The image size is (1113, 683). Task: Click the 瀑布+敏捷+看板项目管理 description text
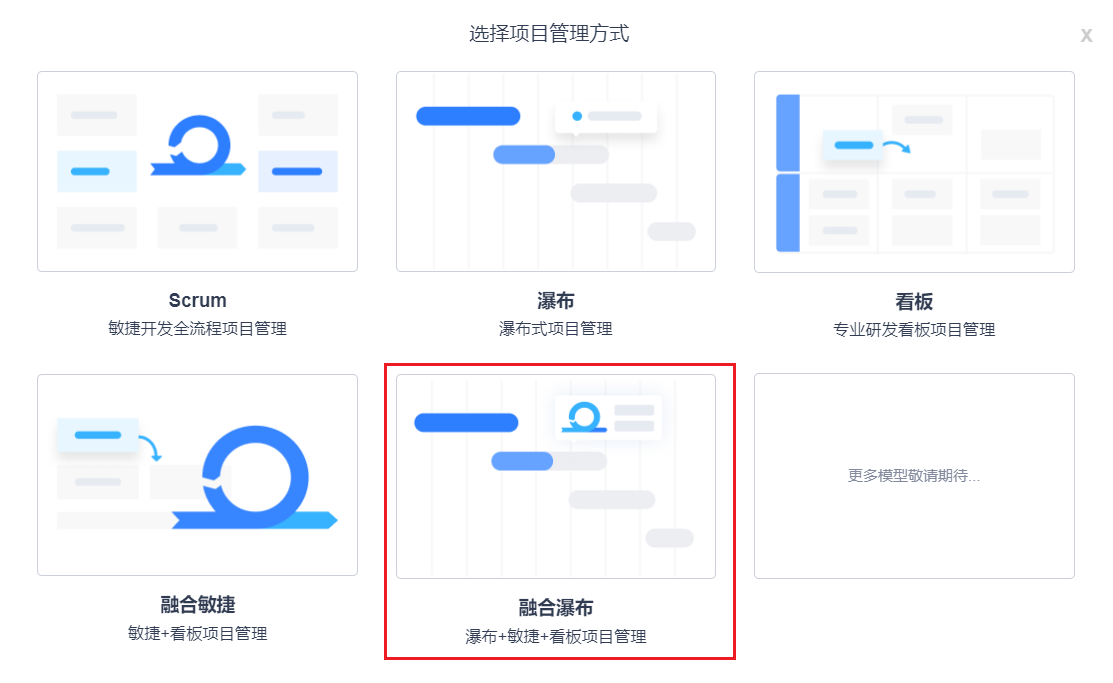556,637
